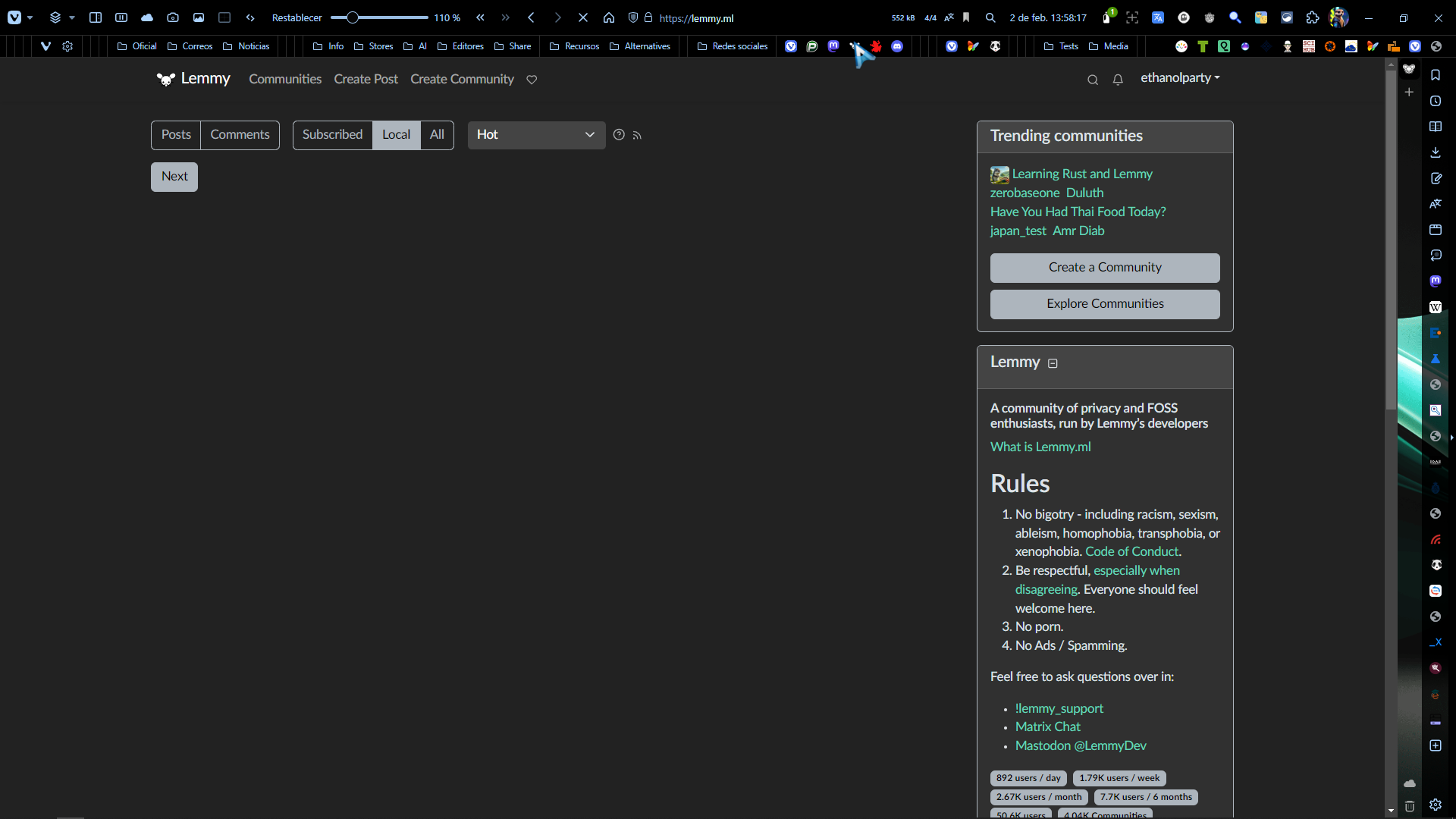
Task: Open the History panel clock icon
Action: tap(1436, 101)
